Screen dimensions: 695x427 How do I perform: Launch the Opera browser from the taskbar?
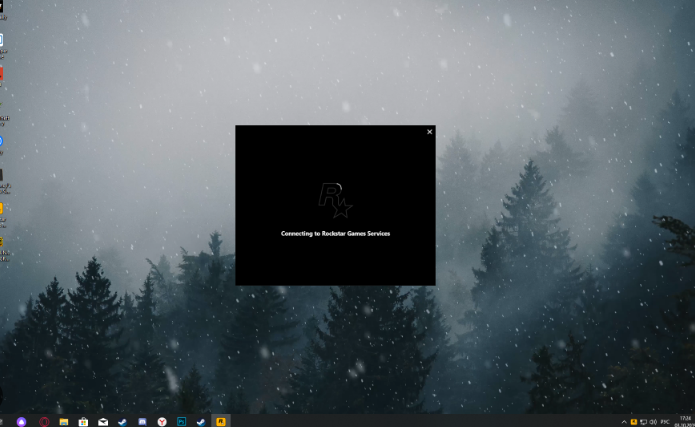pos(44,422)
